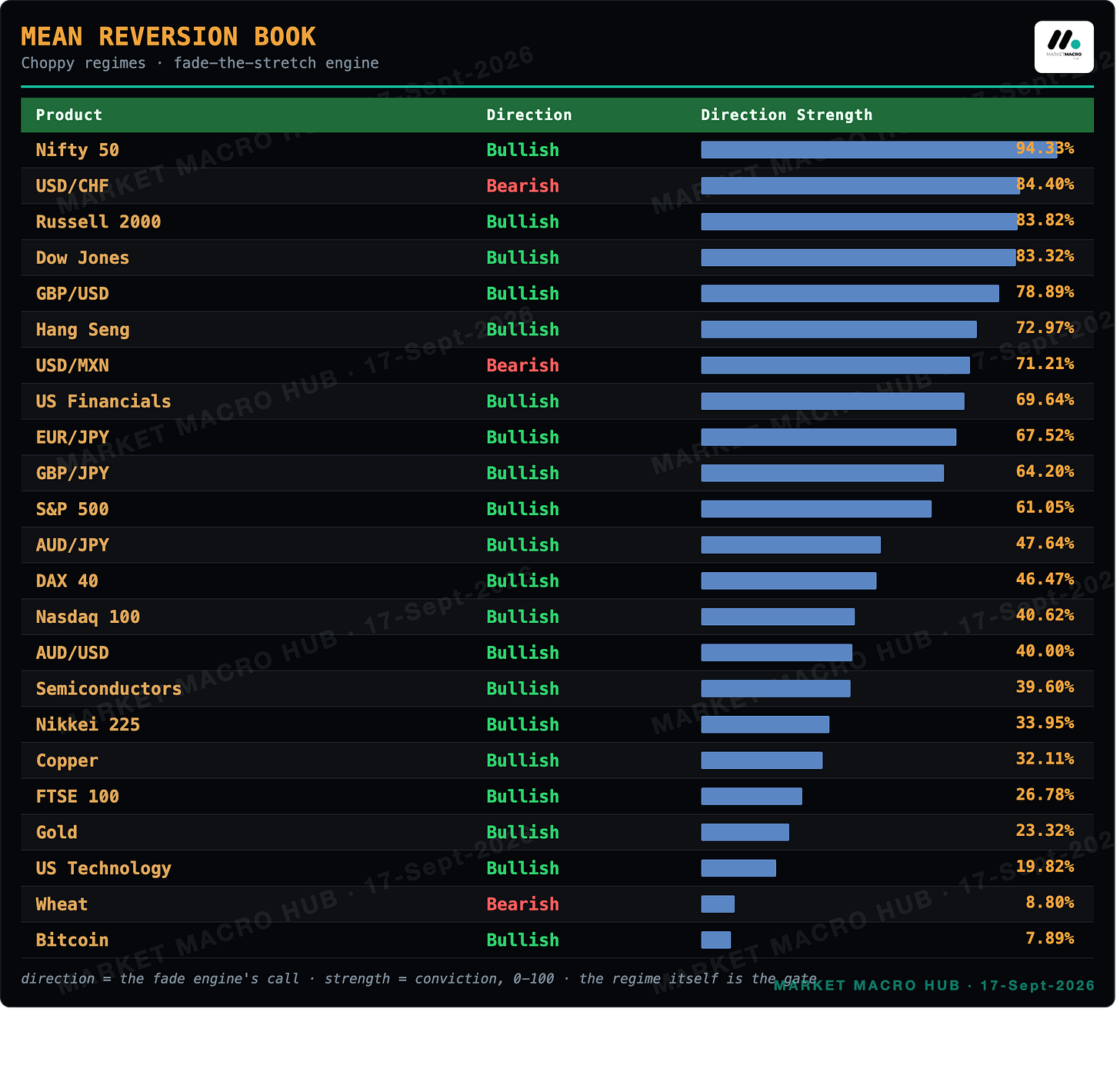The width and height of the screenshot is (1120, 1065).
Task: Click the Bearish label for USD/CHF
Action: [x=523, y=186]
